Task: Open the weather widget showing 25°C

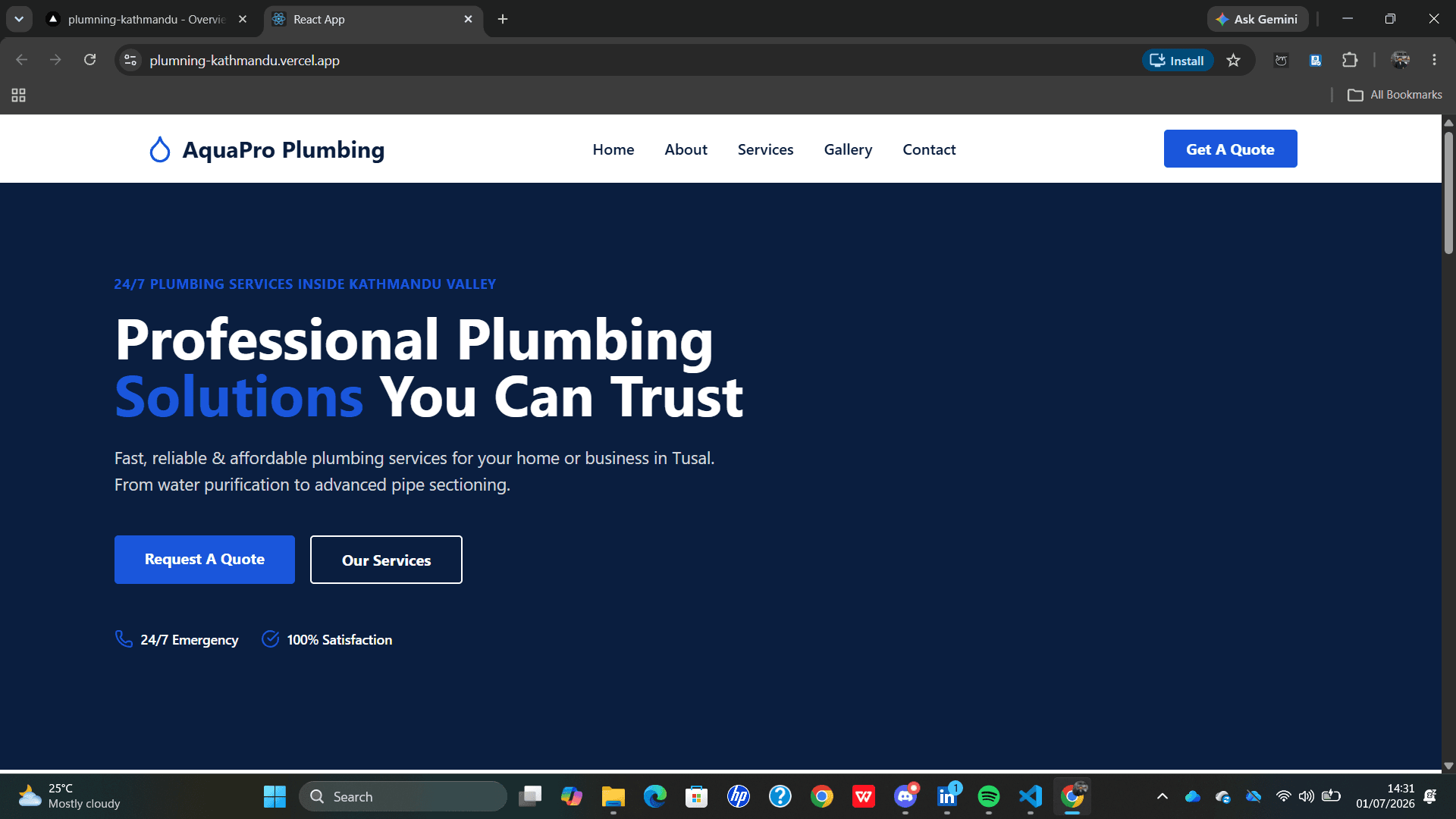Action: pos(69,796)
